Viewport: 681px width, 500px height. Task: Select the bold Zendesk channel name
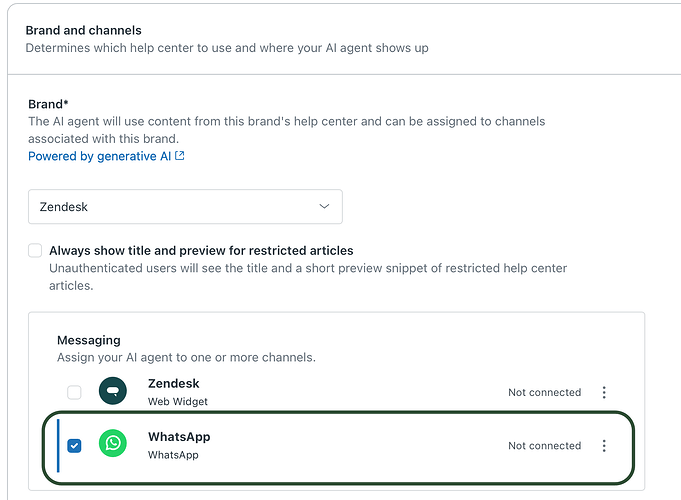pos(174,384)
